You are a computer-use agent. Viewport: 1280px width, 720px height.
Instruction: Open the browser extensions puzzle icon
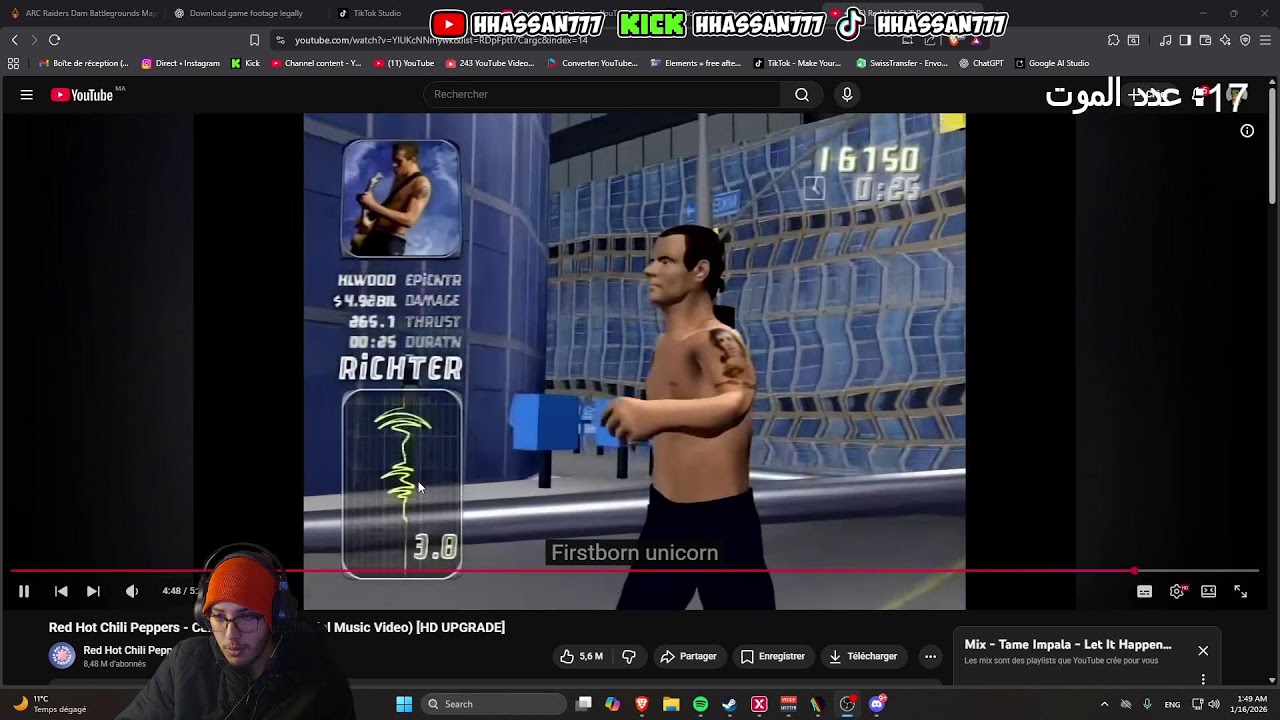1113,40
